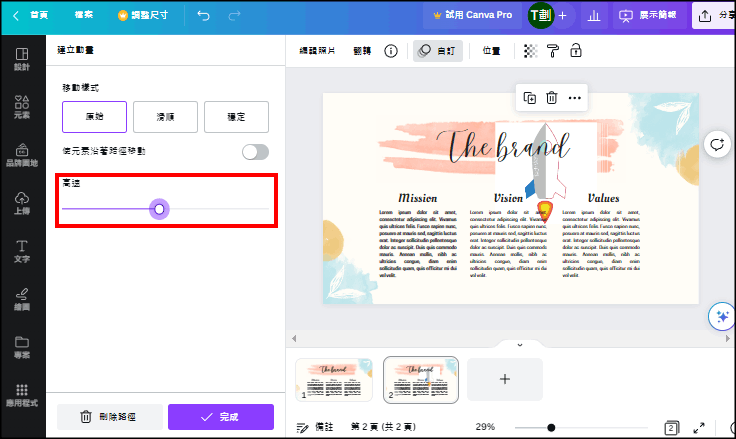Click the undo arrow icon
736x439 pixels.
[203, 16]
